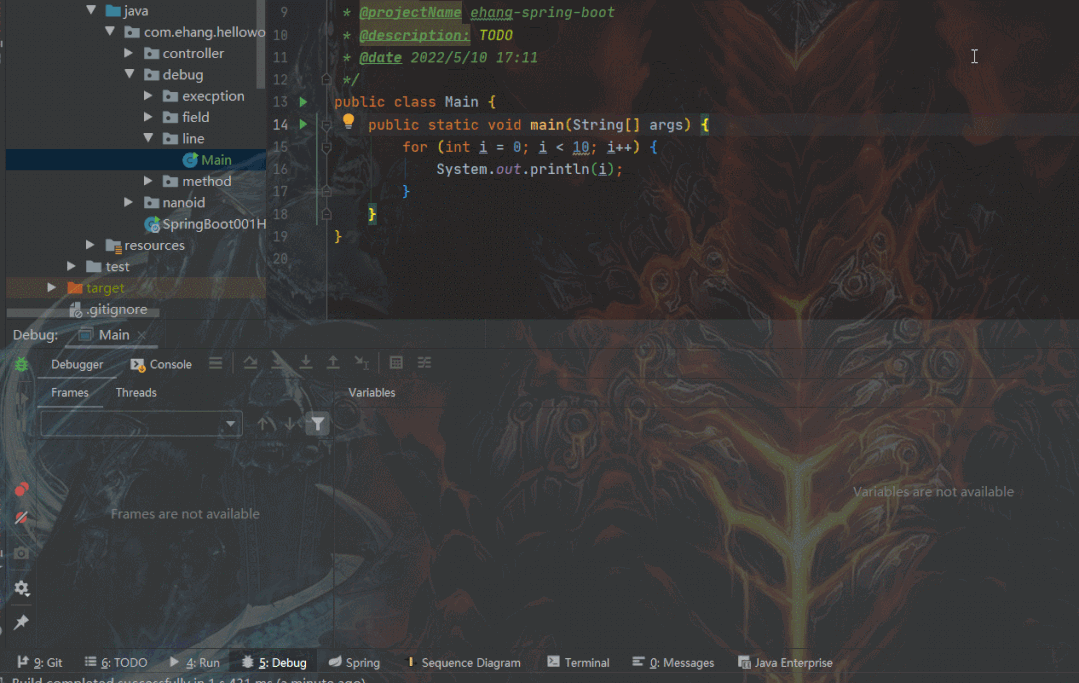The width and height of the screenshot is (1079, 683).
Task: Rerun the Main debug session with bug icon
Action: tap(21, 364)
